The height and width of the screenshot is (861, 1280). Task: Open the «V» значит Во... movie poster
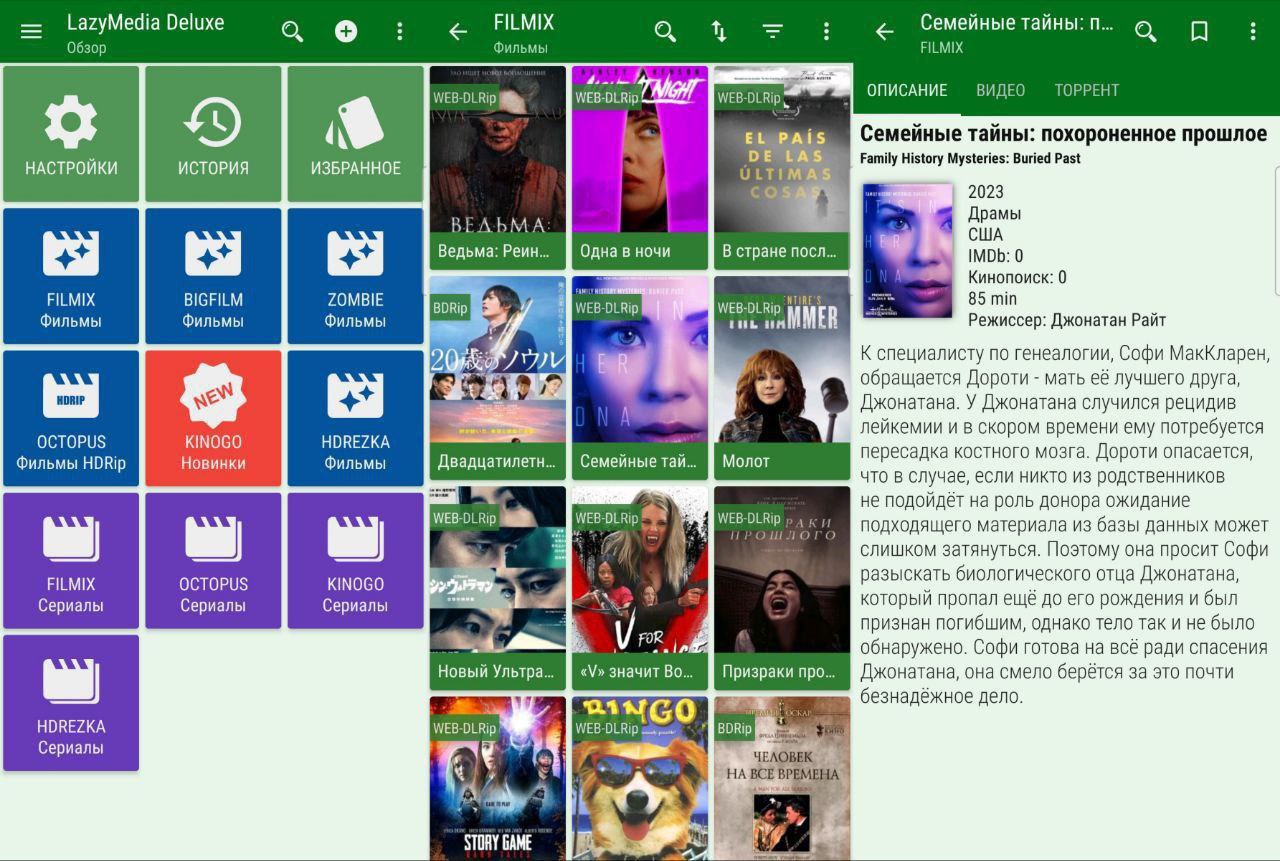640,588
